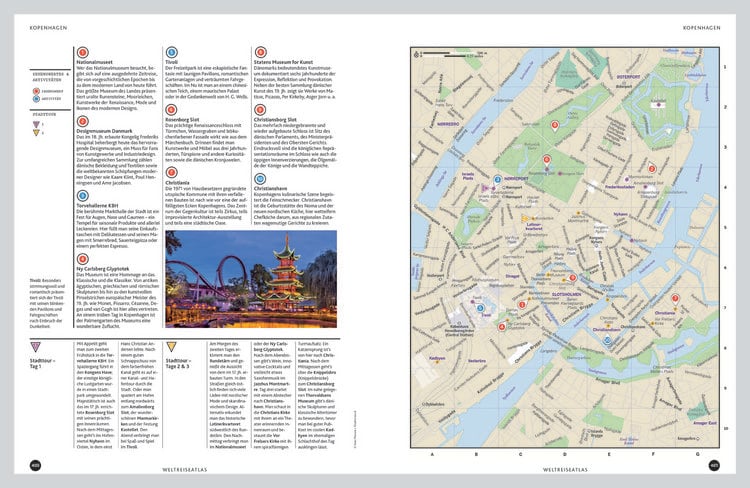Click the Kastellet label on the map
The height and width of the screenshot is (488, 750).
[659, 100]
